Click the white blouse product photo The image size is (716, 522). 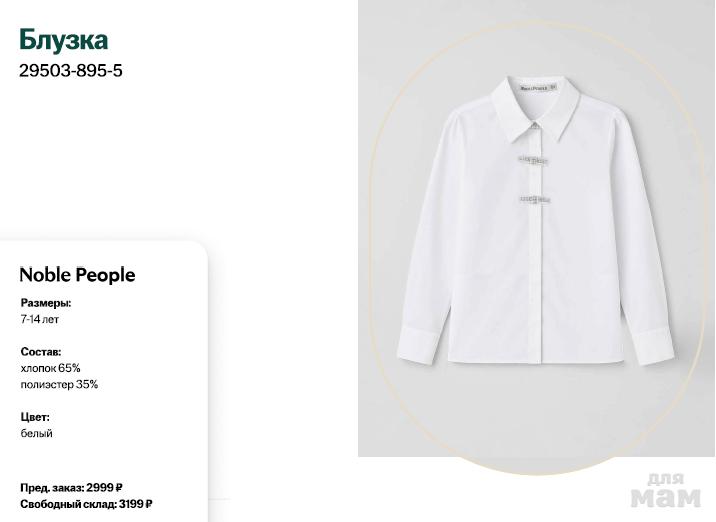(536, 220)
